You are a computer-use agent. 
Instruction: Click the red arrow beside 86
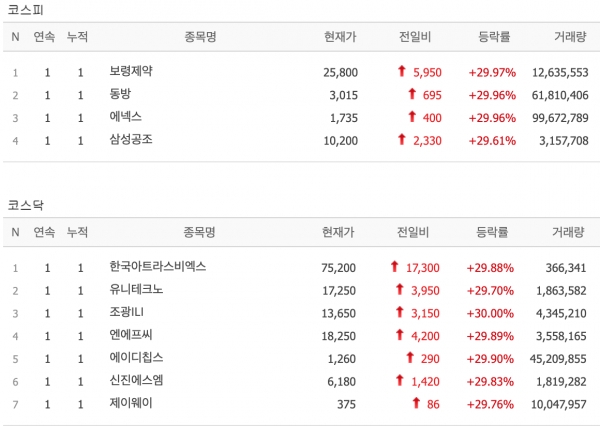(416, 403)
